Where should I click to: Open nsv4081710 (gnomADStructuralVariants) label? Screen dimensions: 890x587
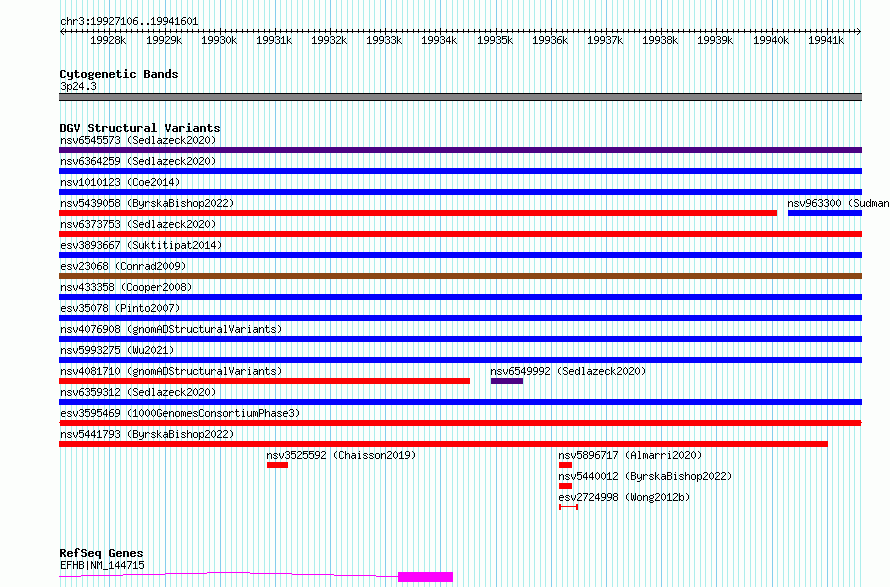click(x=171, y=371)
